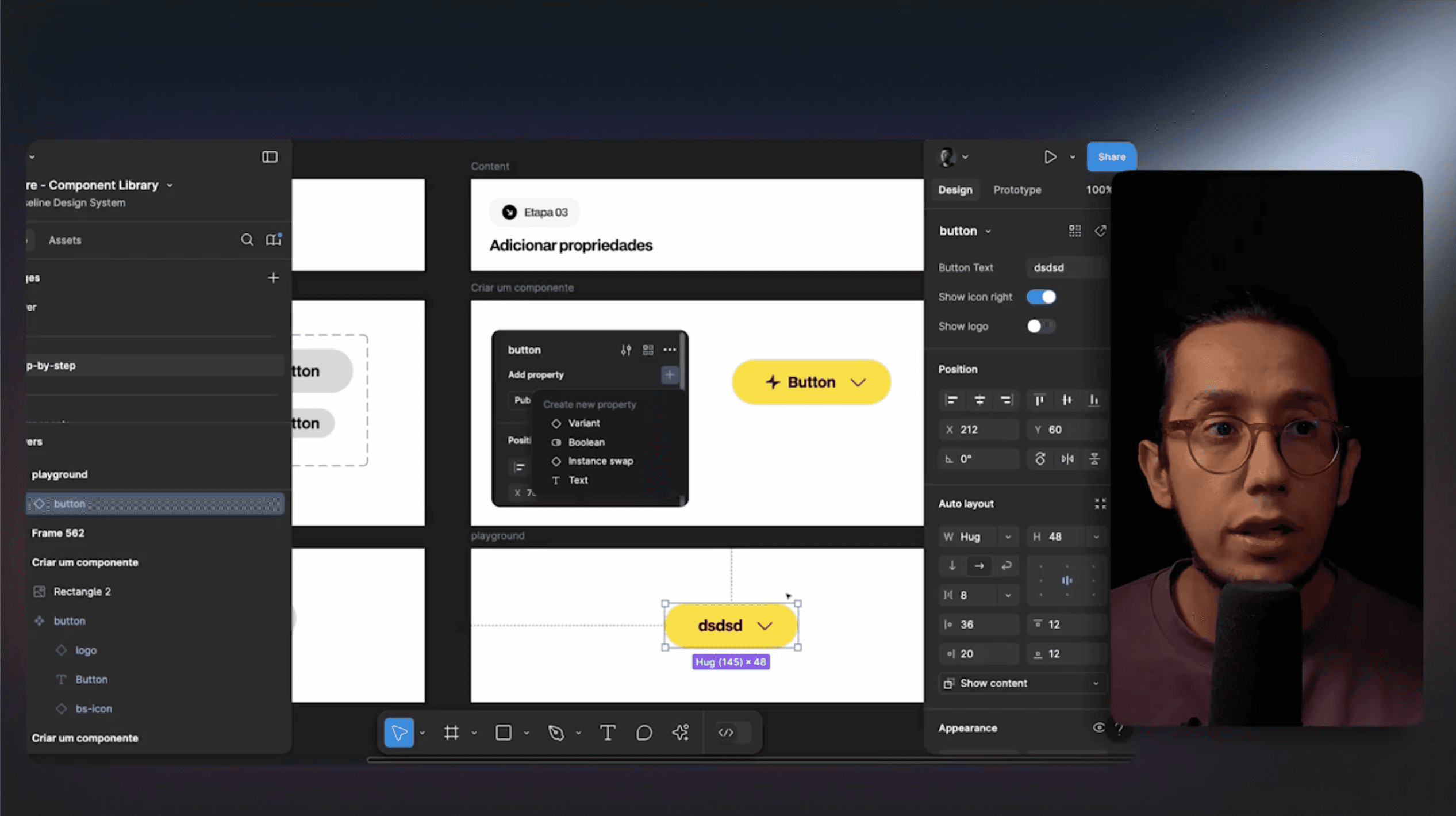The image size is (1456, 816).
Task: Search assets with magnifier icon
Action: click(247, 240)
